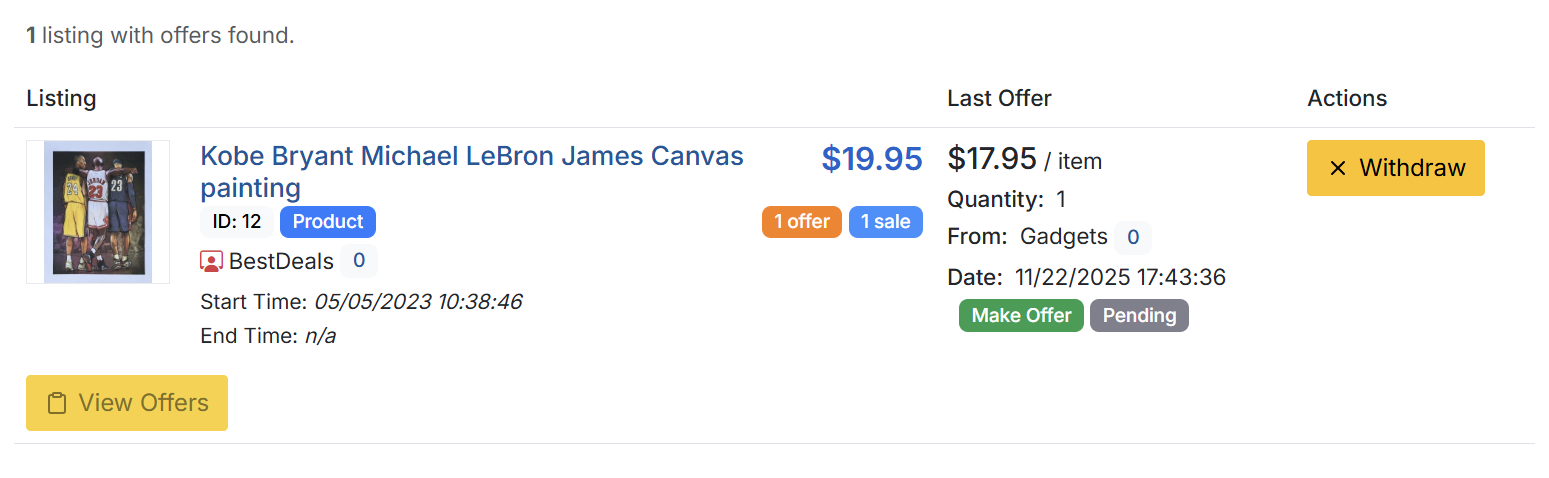Click the gray Pending status badge
This screenshot has width=1549, height=478.
pos(1139,316)
